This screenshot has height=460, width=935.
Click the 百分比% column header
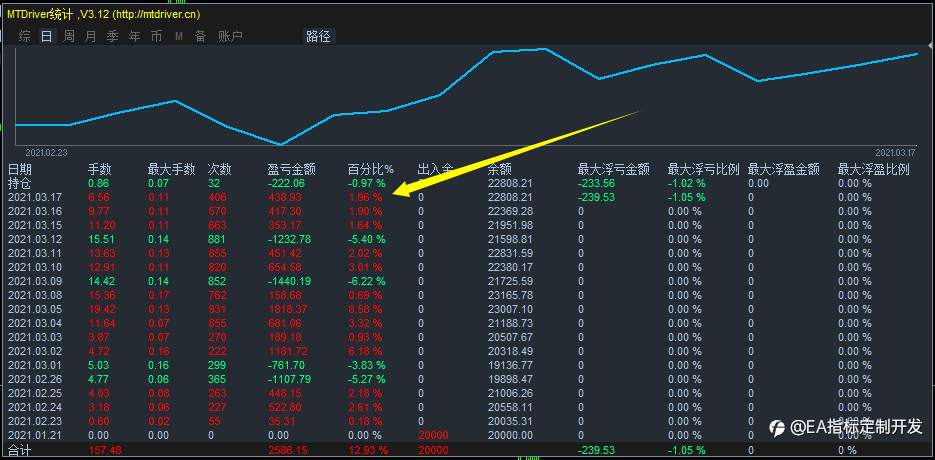point(371,170)
